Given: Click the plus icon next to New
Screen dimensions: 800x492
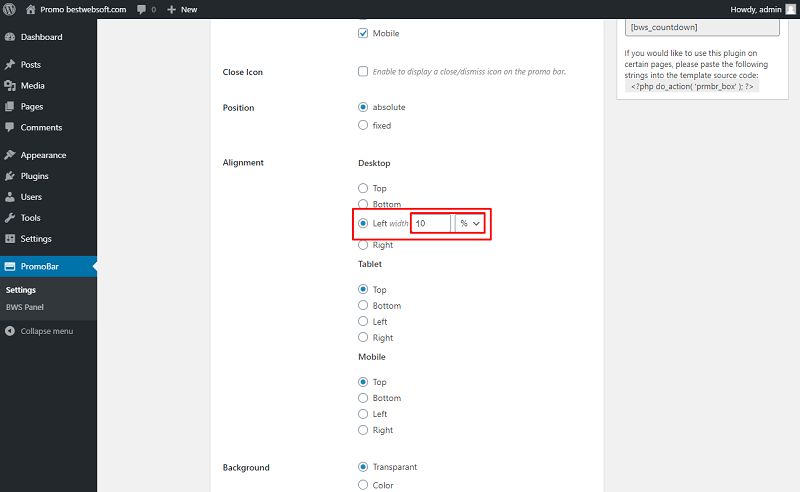Looking at the screenshot, I should pos(171,10).
